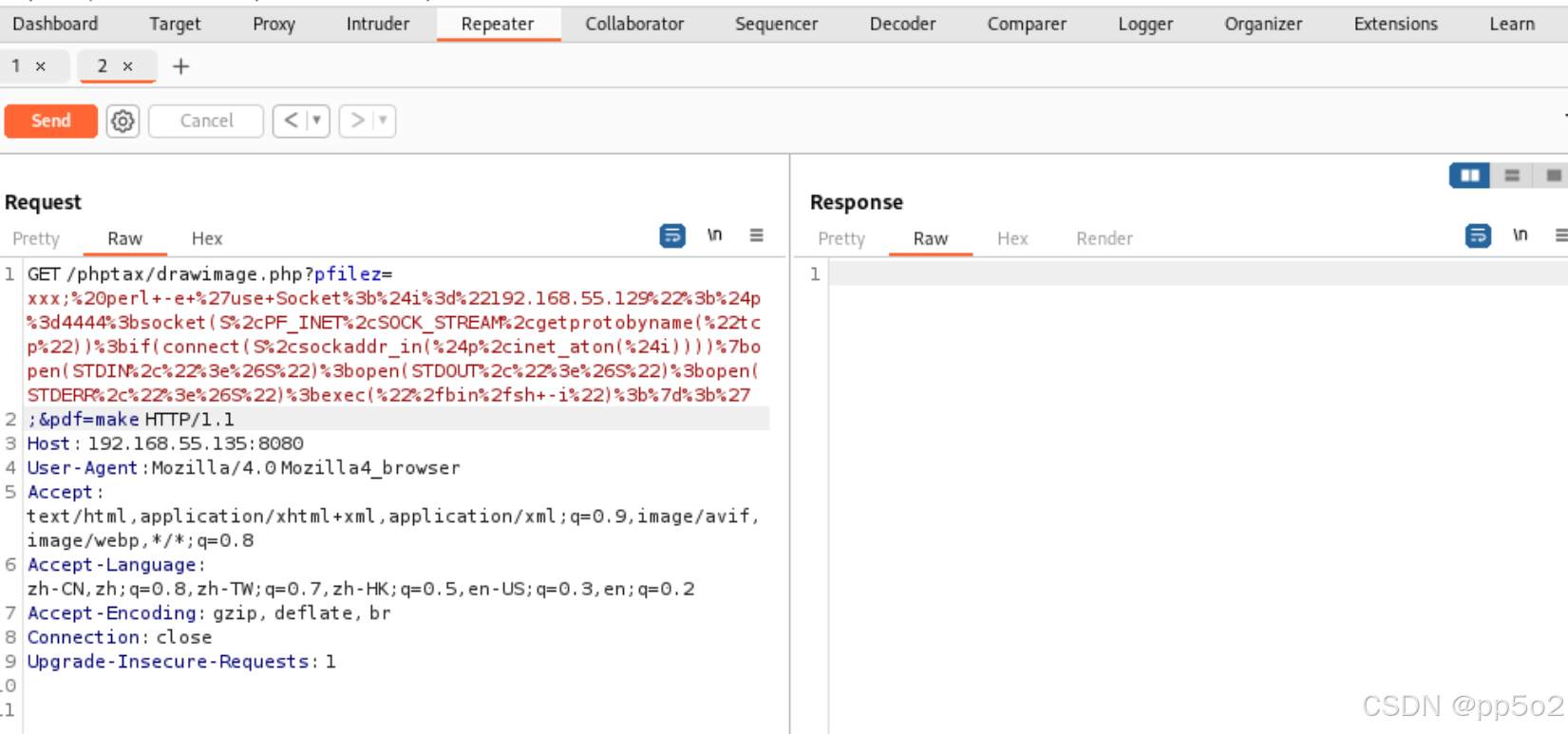This screenshot has width=1568, height=734.
Task: Click the Host header line
Action: (165, 443)
